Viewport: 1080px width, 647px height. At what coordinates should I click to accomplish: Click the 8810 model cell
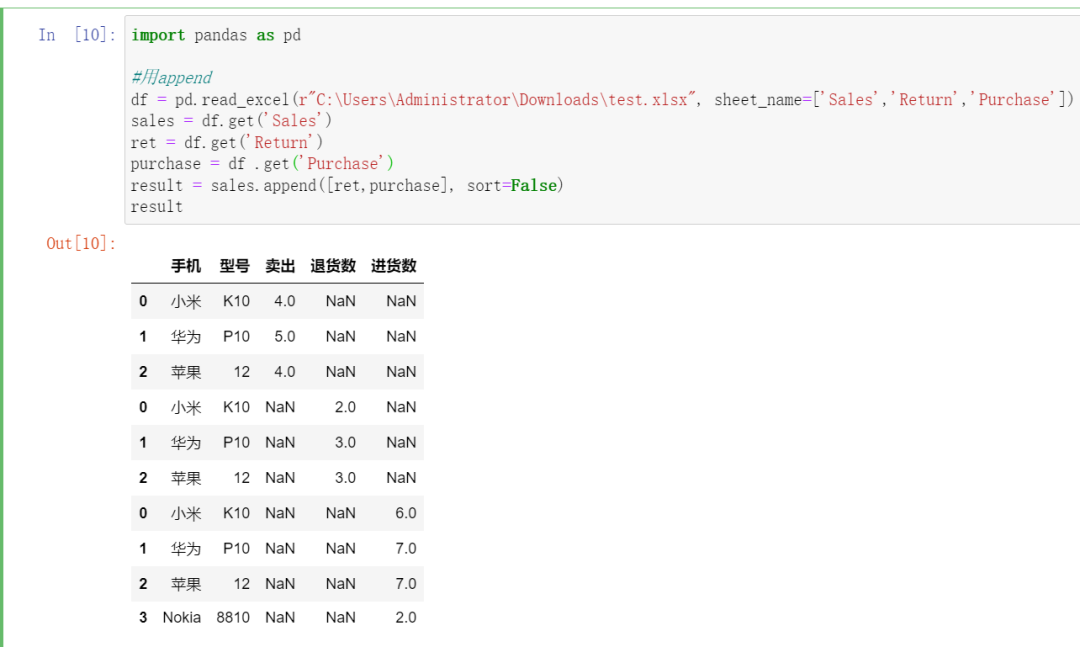(233, 617)
